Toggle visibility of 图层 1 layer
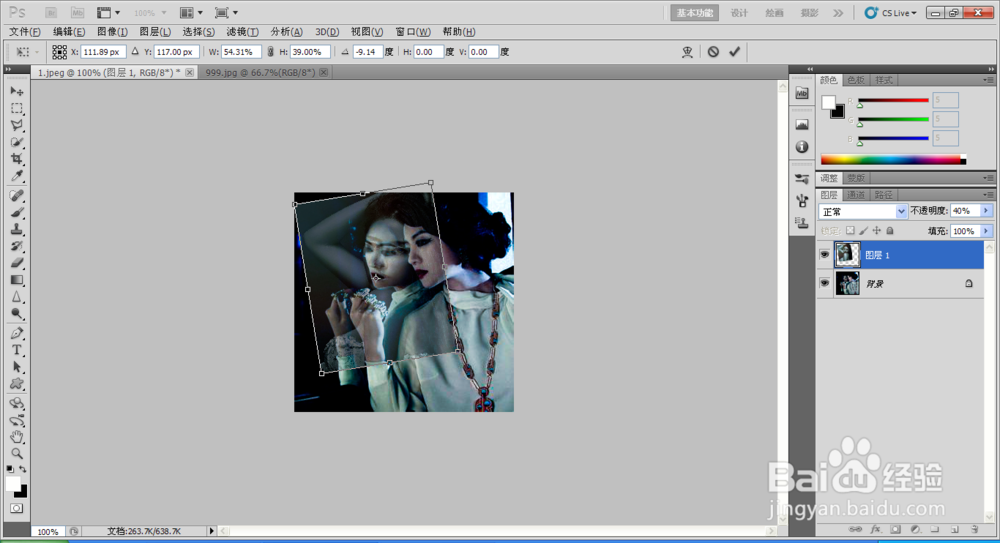Viewport: 1000px width, 543px height. pyautogui.click(x=824, y=255)
